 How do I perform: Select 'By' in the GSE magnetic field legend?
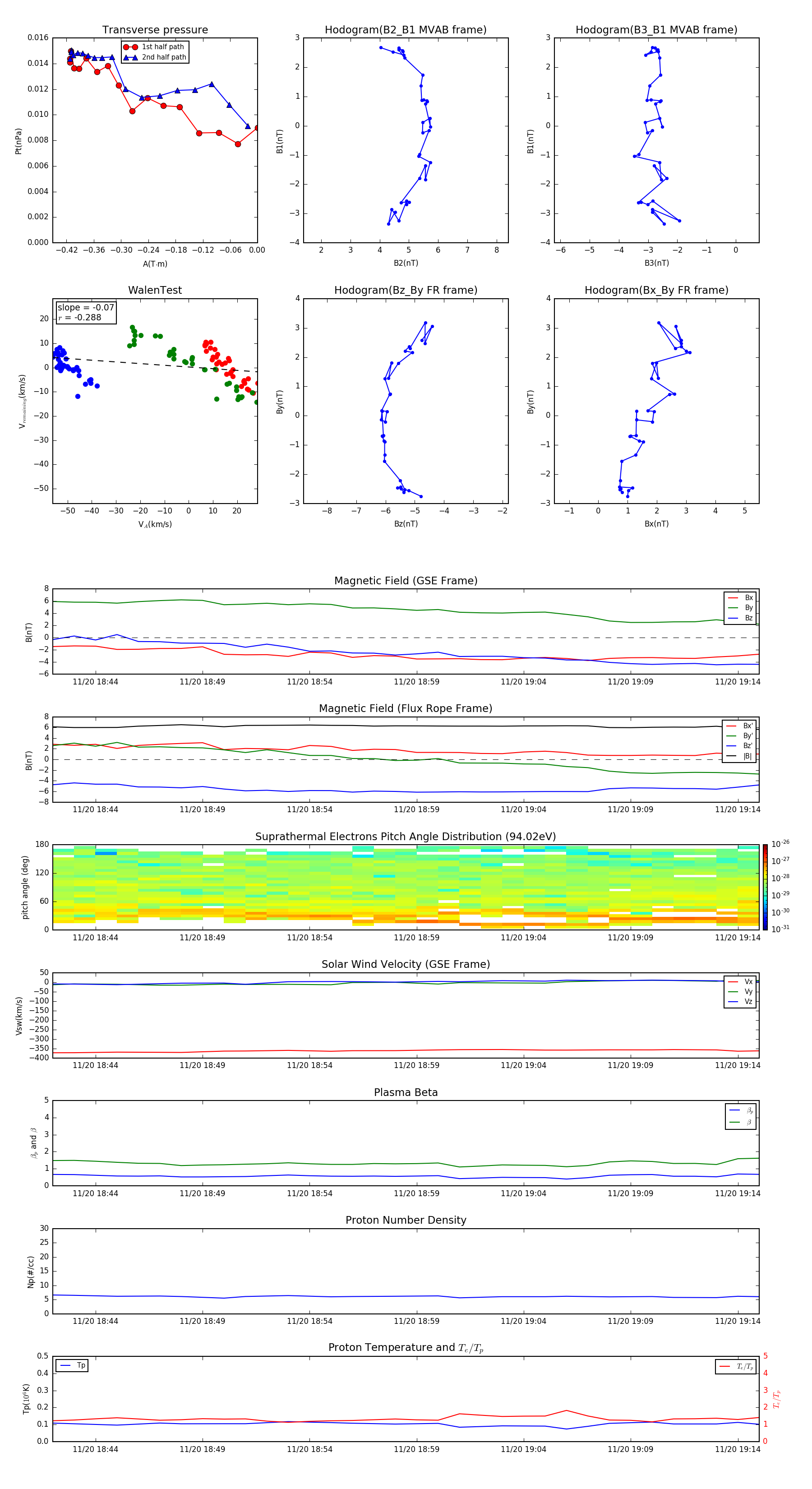(x=740, y=608)
